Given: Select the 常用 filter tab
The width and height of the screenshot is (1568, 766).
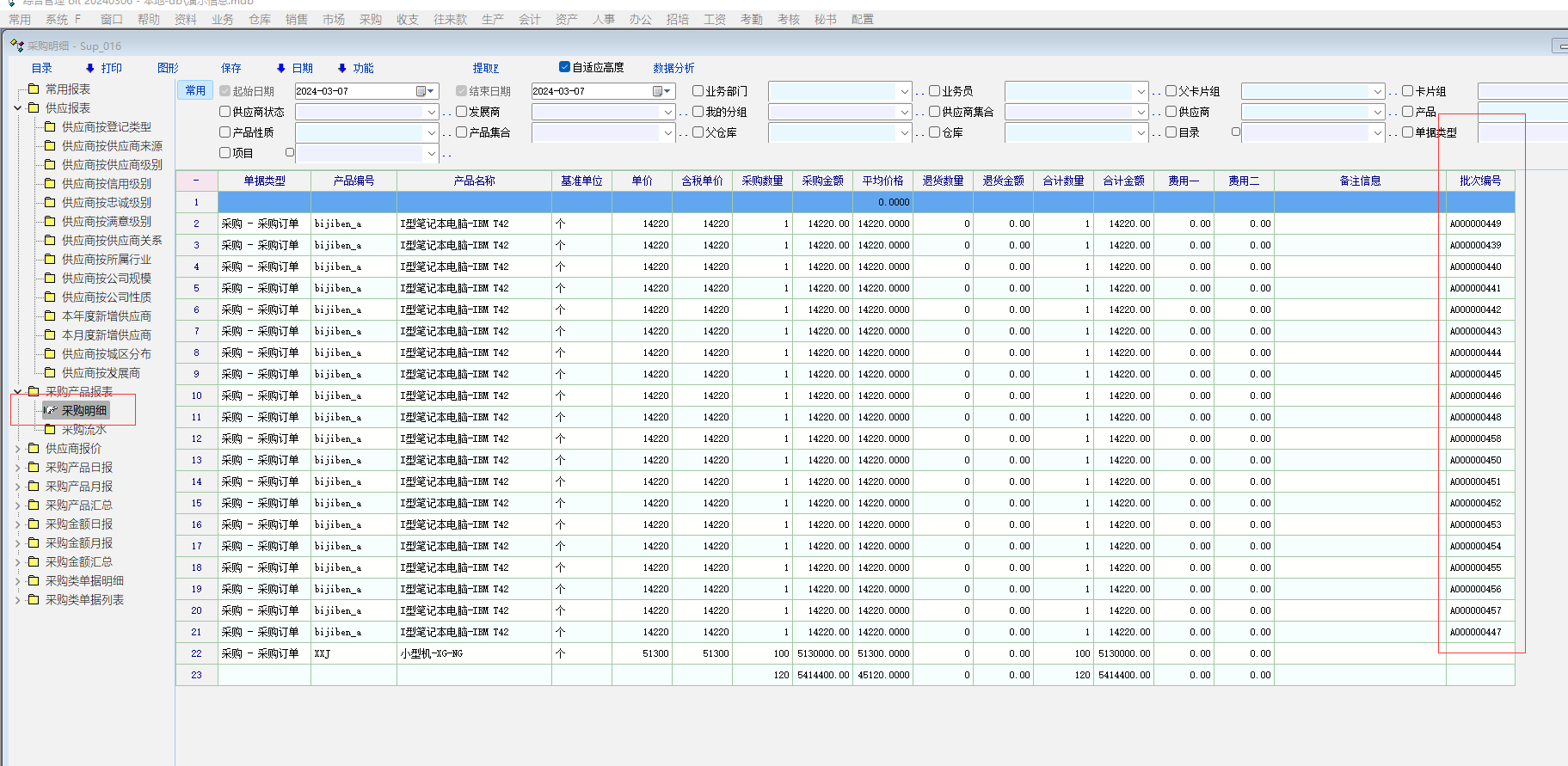Looking at the screenshot, I should coord(195,90).
